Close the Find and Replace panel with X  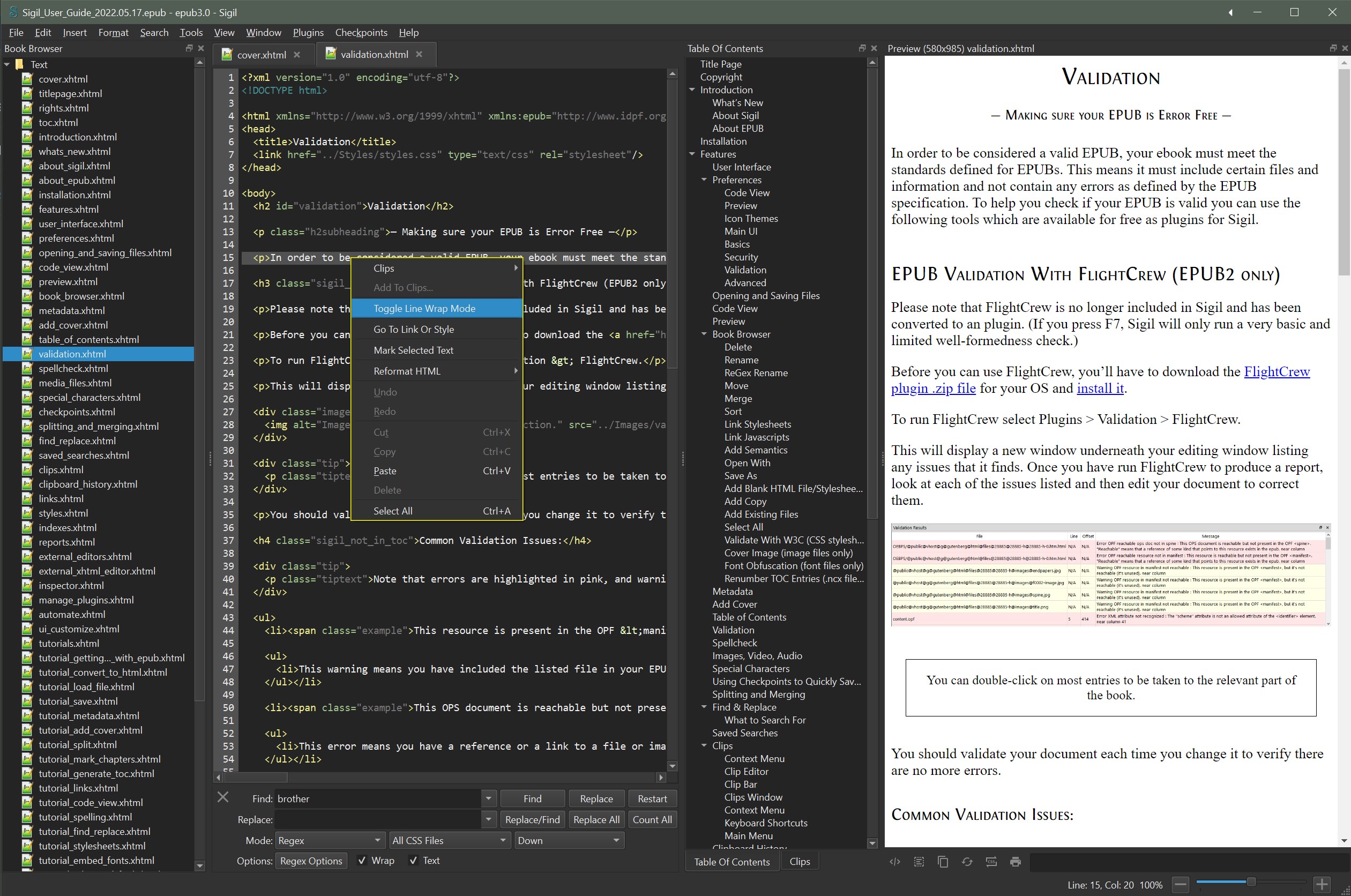223,796
